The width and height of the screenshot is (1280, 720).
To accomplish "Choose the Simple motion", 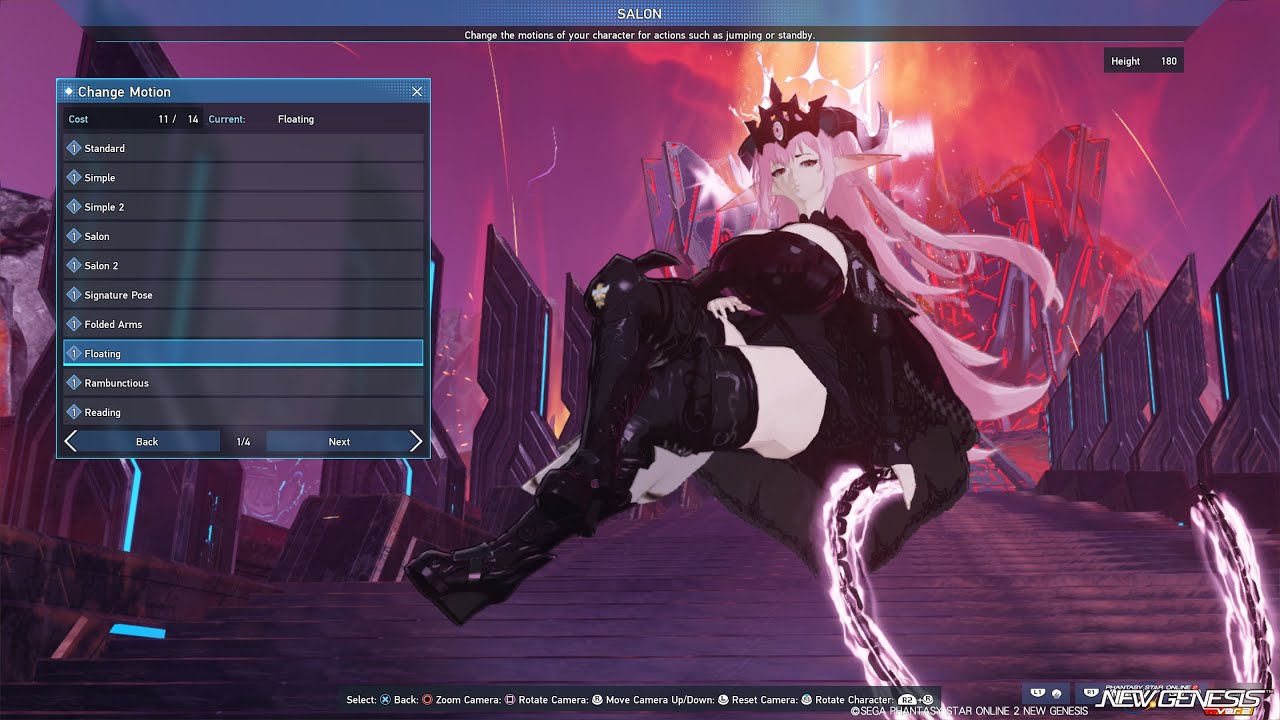I will point(243,177).
